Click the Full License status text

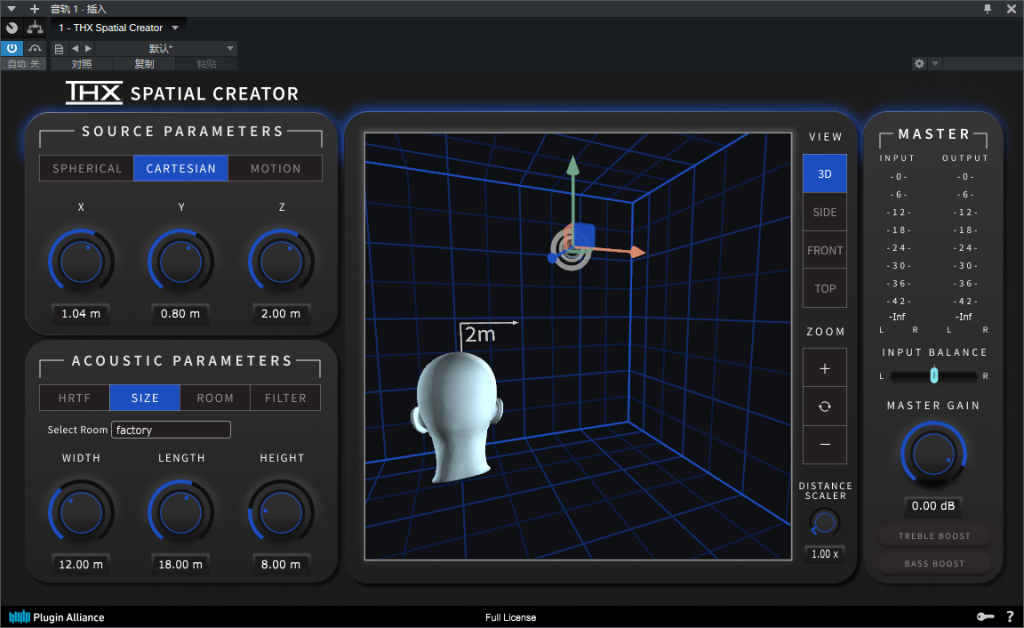(511, 618)
